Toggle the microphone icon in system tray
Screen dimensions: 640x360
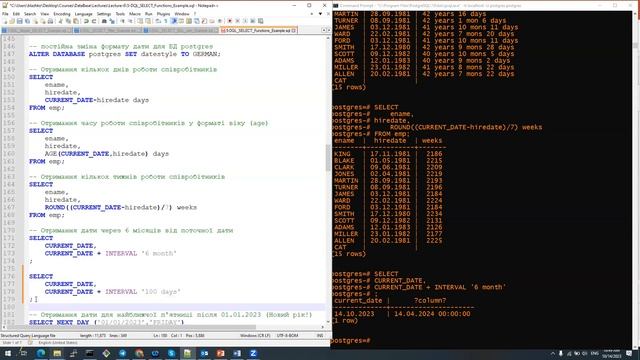click(561, 353)
